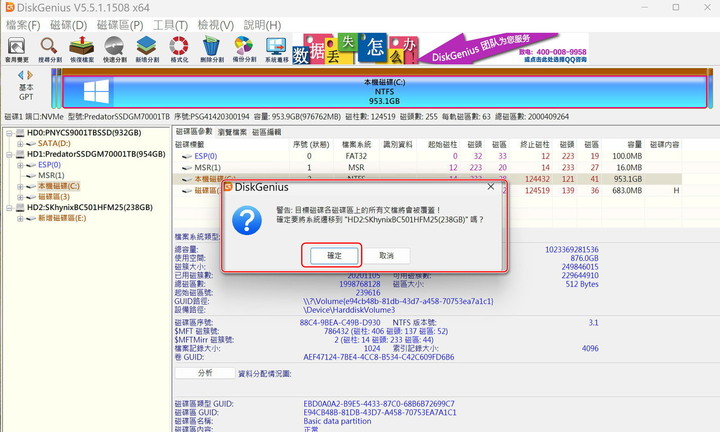Select the 本機磁碟(C:) NTFS partition bar
This screenshot has height=432, width=720.
(384, 92)
